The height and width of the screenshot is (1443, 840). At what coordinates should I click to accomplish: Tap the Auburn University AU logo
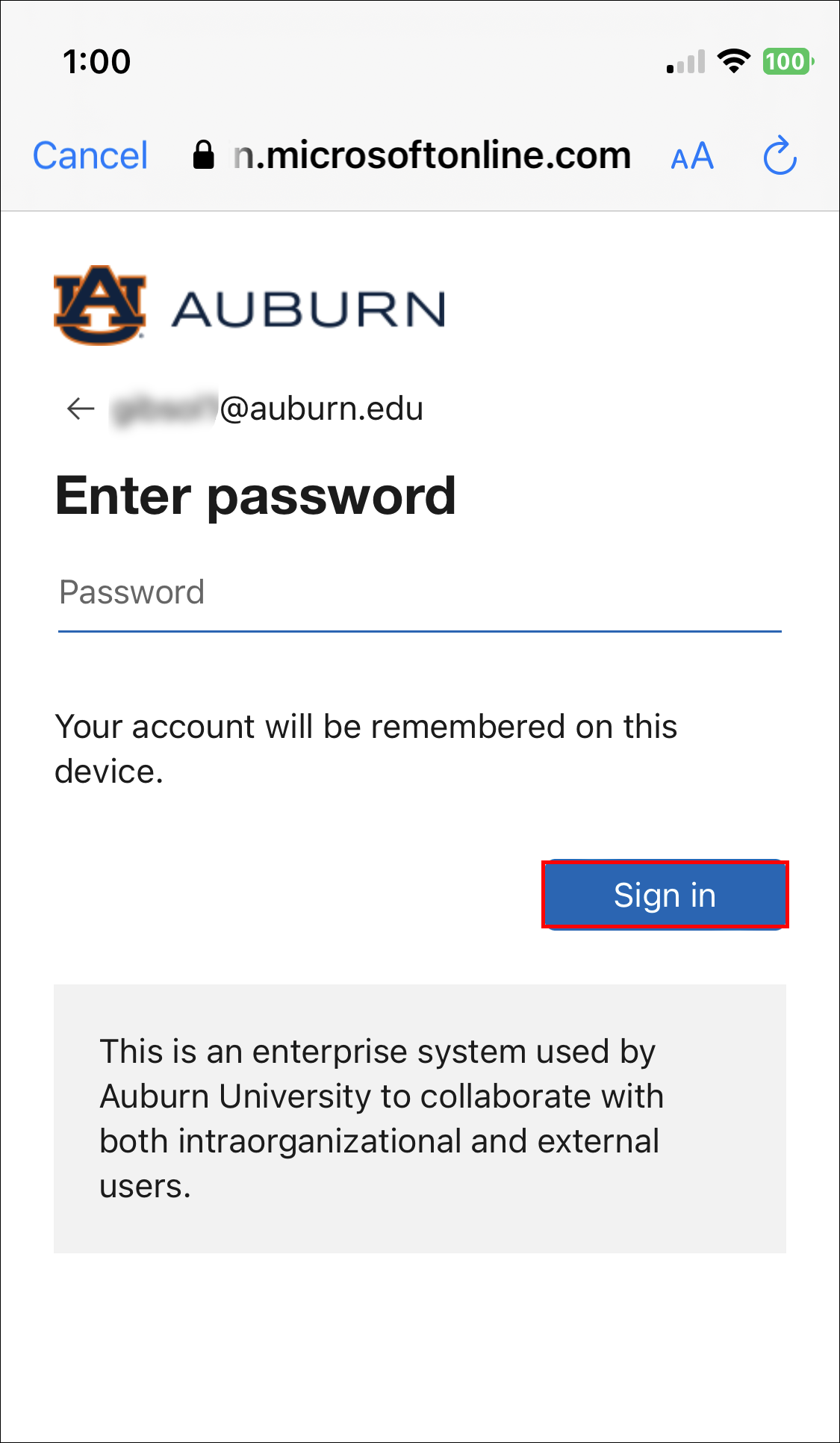coord(99,305)
